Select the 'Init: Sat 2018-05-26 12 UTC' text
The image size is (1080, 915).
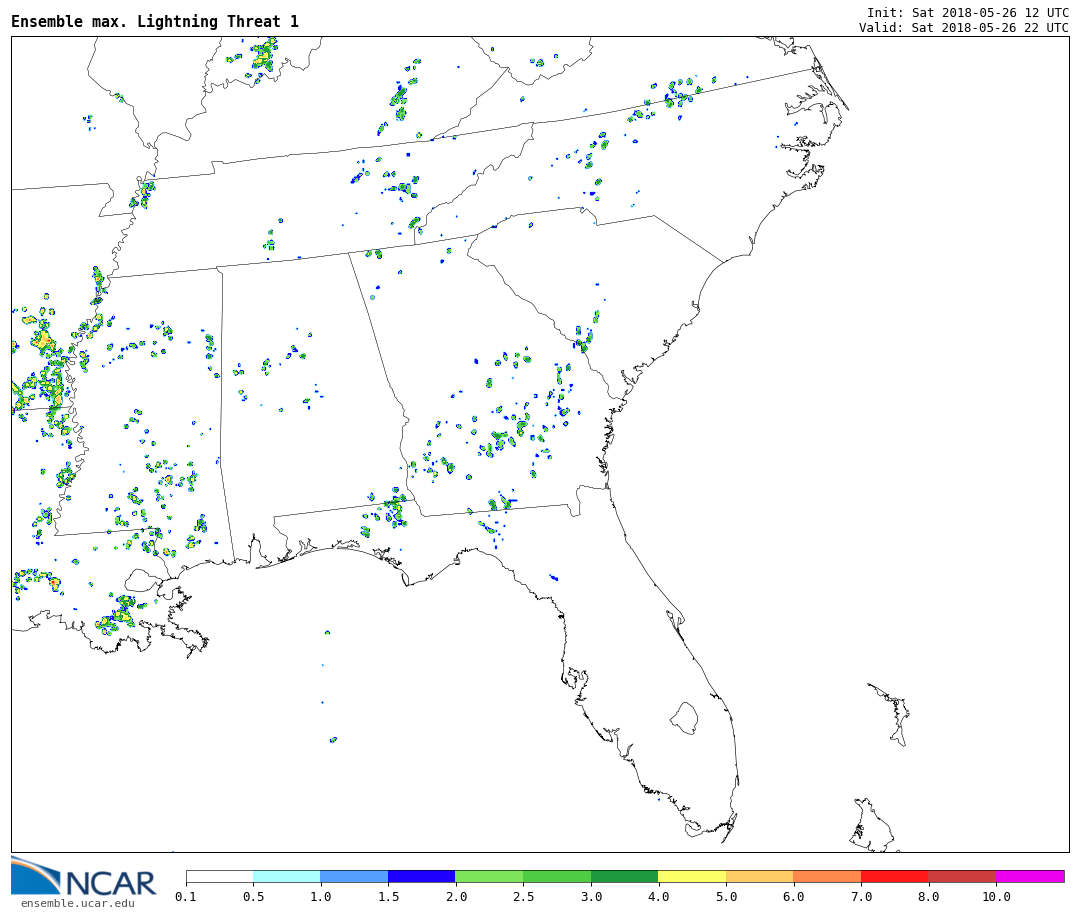[x=967, y=12]
